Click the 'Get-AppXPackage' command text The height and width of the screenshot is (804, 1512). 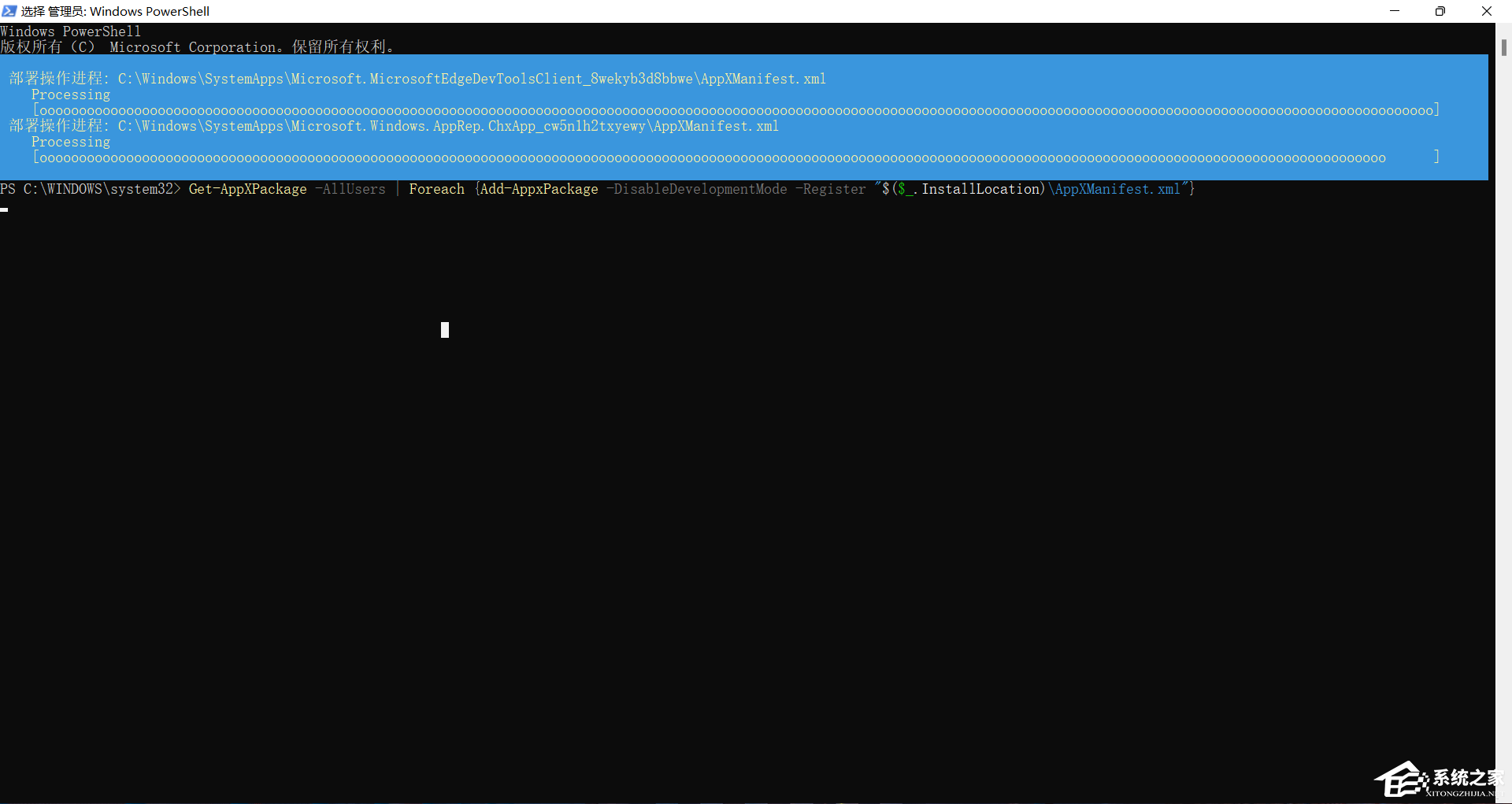coord(248,189)
